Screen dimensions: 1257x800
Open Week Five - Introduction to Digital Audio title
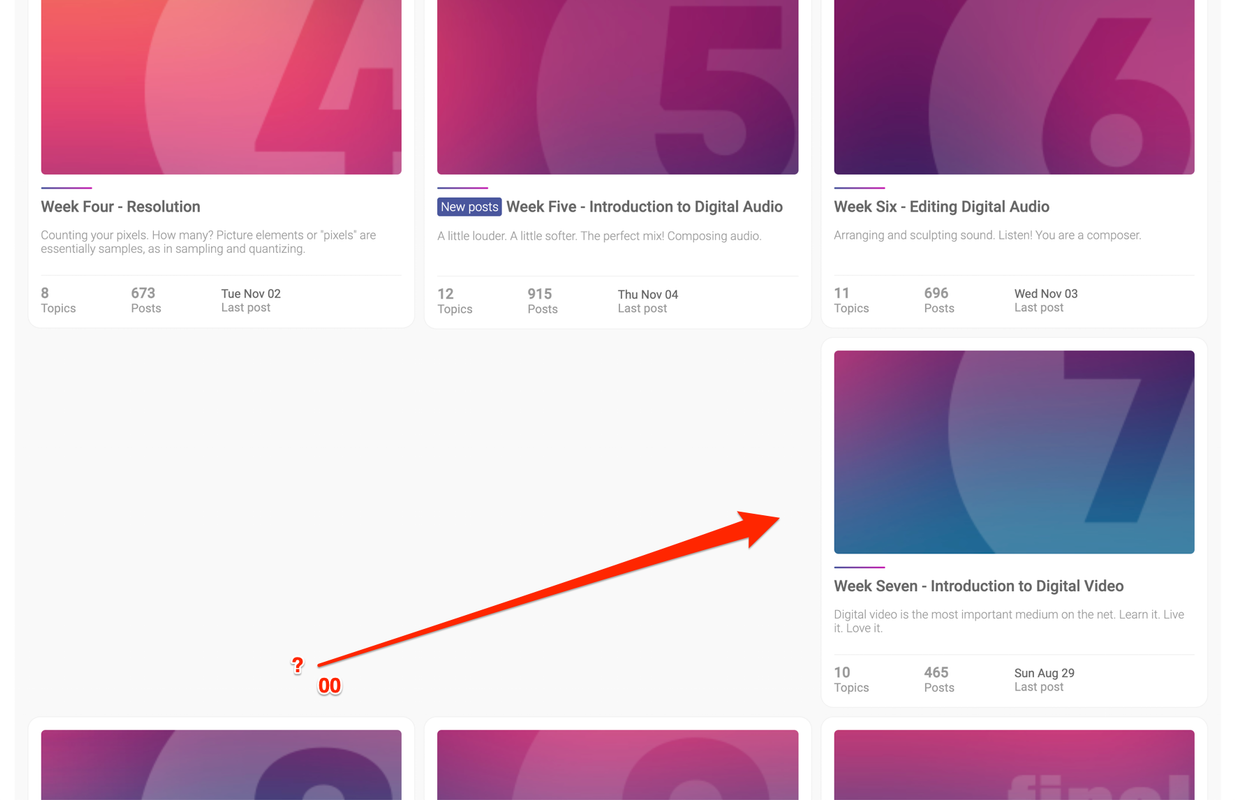click(x=644, y=207)
